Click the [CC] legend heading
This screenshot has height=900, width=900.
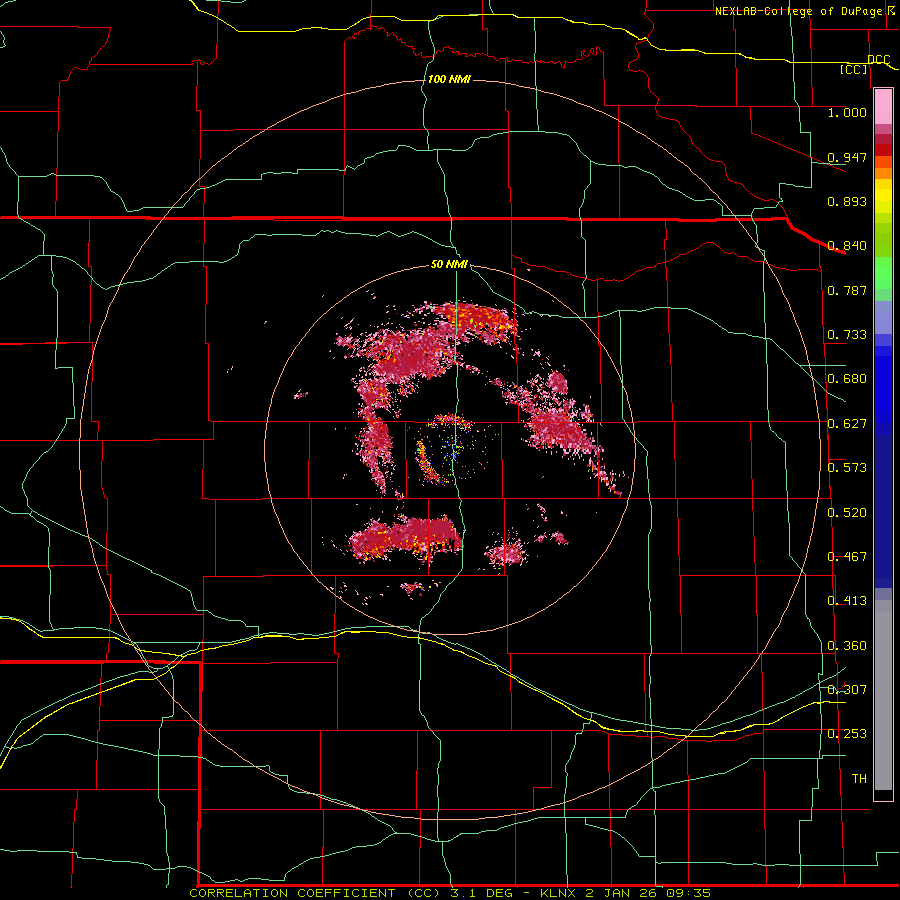(853, 69)
